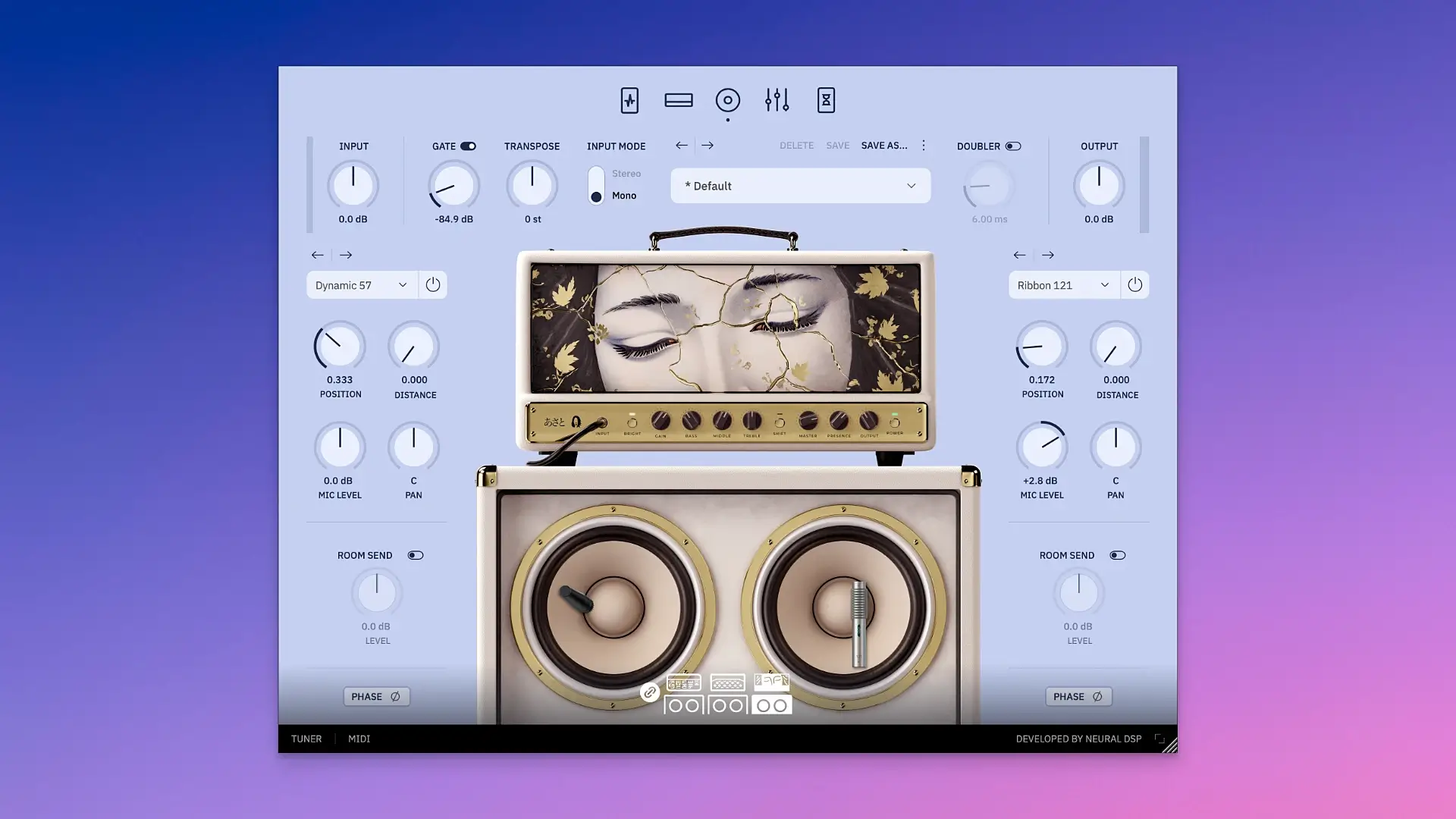Click right MIC LEVEL knob at +2.8 dB
The image size is (1456, 819).
point(1042,447)
